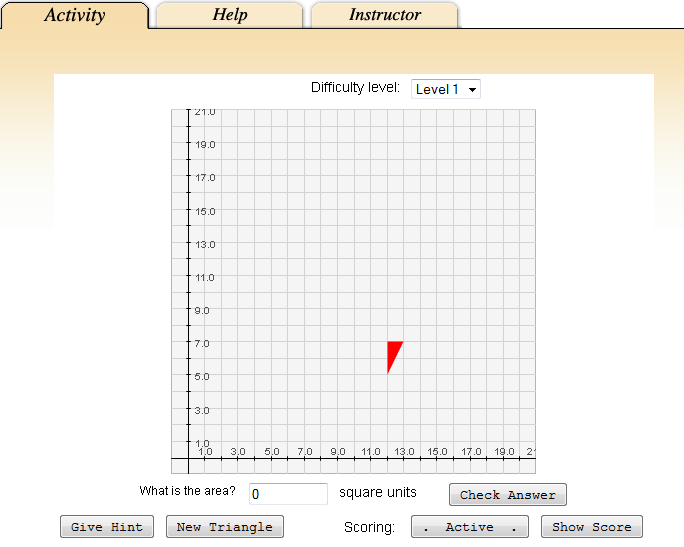
Task: Click the y-axis label 15.0
Action: tap(205, 212)
